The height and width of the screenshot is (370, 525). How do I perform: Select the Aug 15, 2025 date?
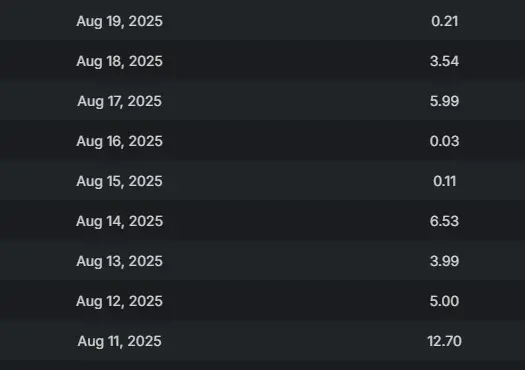[x=120, y=181]
